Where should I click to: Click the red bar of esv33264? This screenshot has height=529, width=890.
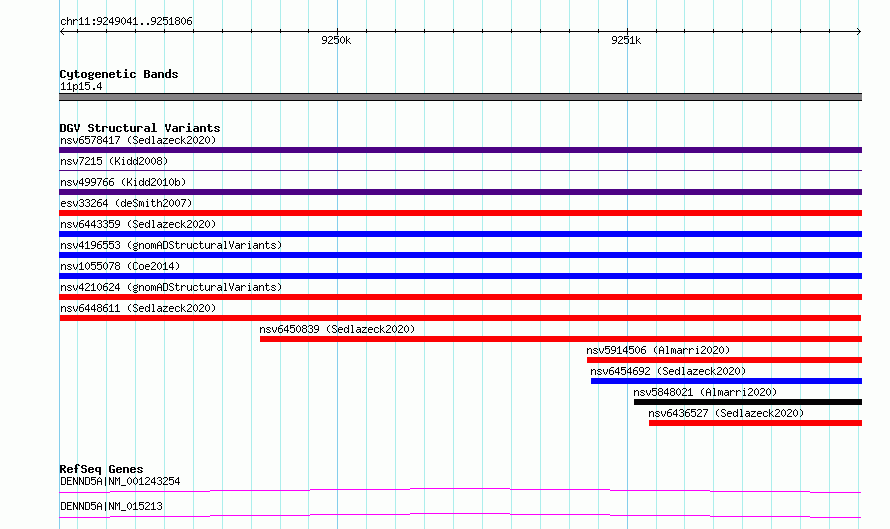pos(460,213)
